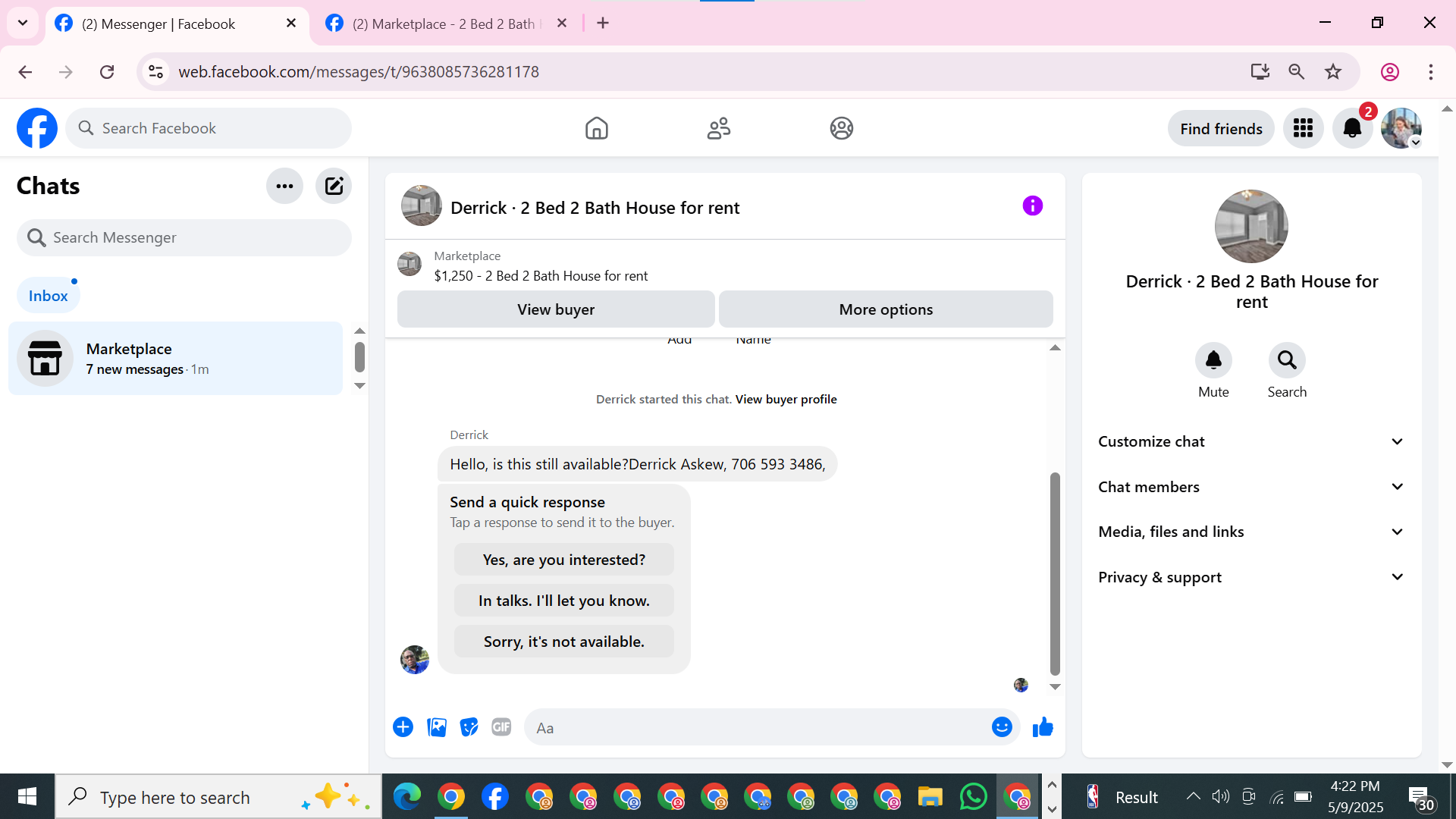Viewport: 1456px width, 819px height.
Task: Click the View buyer button
Action: tap(555, 309)
